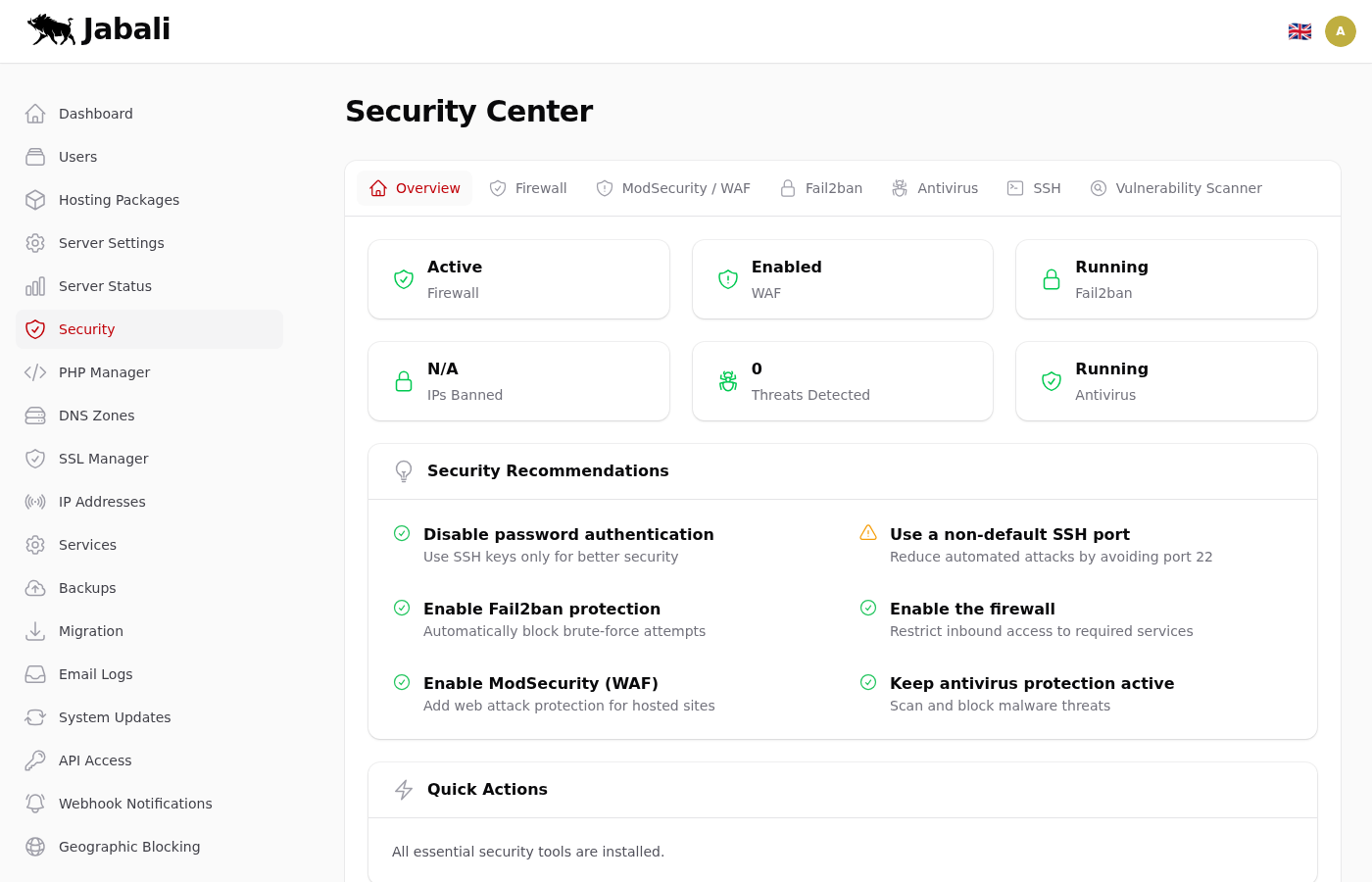The image size is (1372, 882).
Task: Open API Access key icon
Action: [x=35, y=760]
